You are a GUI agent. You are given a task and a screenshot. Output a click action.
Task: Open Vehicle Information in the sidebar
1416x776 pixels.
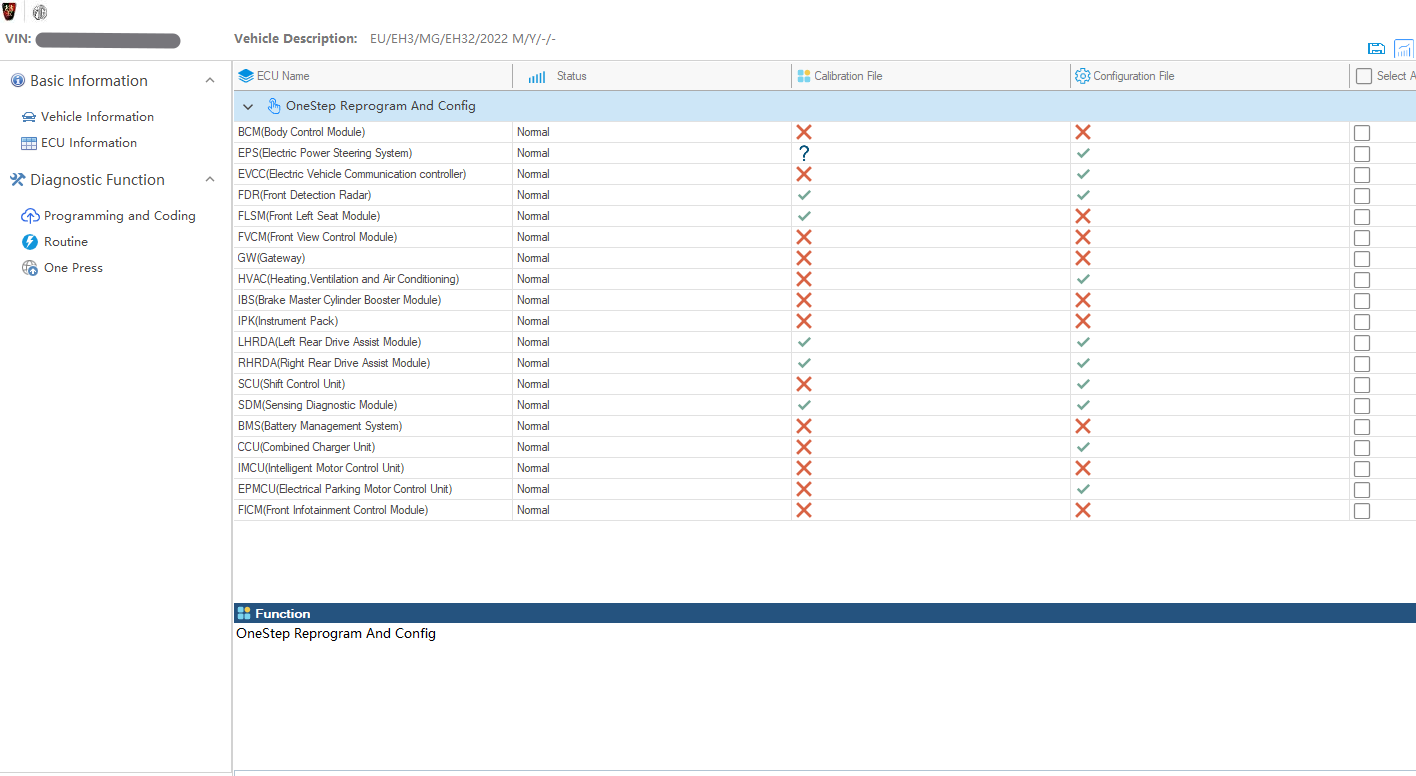point(97,117)
